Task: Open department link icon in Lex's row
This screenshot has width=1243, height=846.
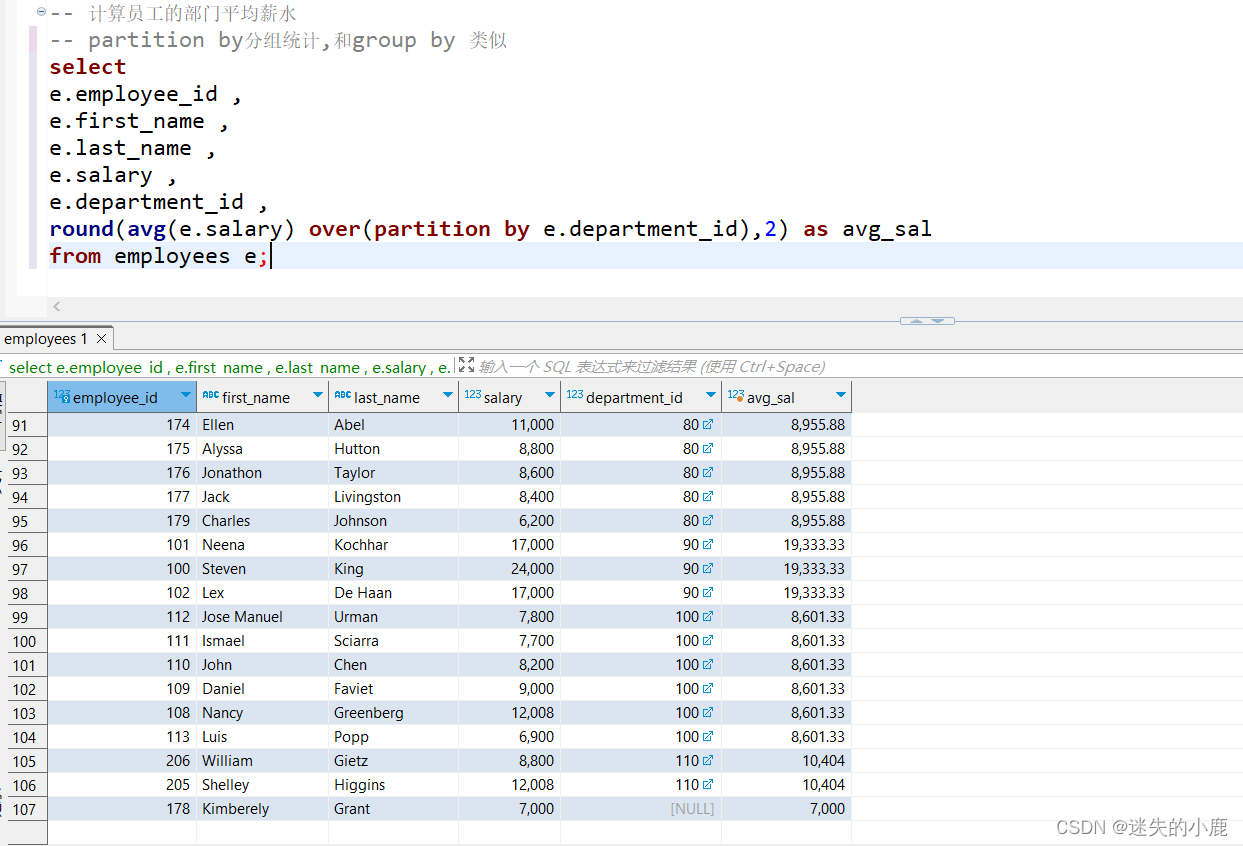Action: pos(708,592)
